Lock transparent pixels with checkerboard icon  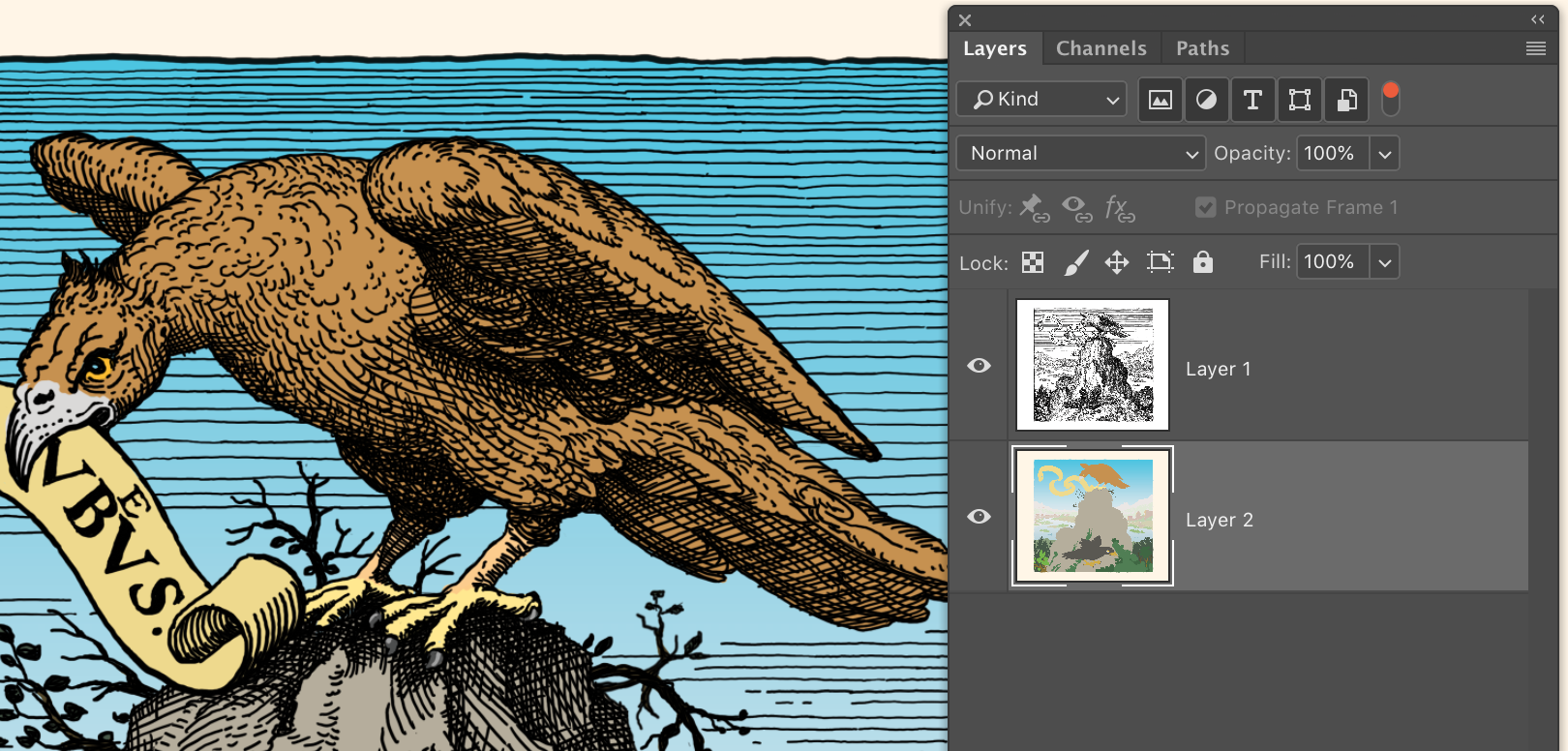(x=1033, y=262)
